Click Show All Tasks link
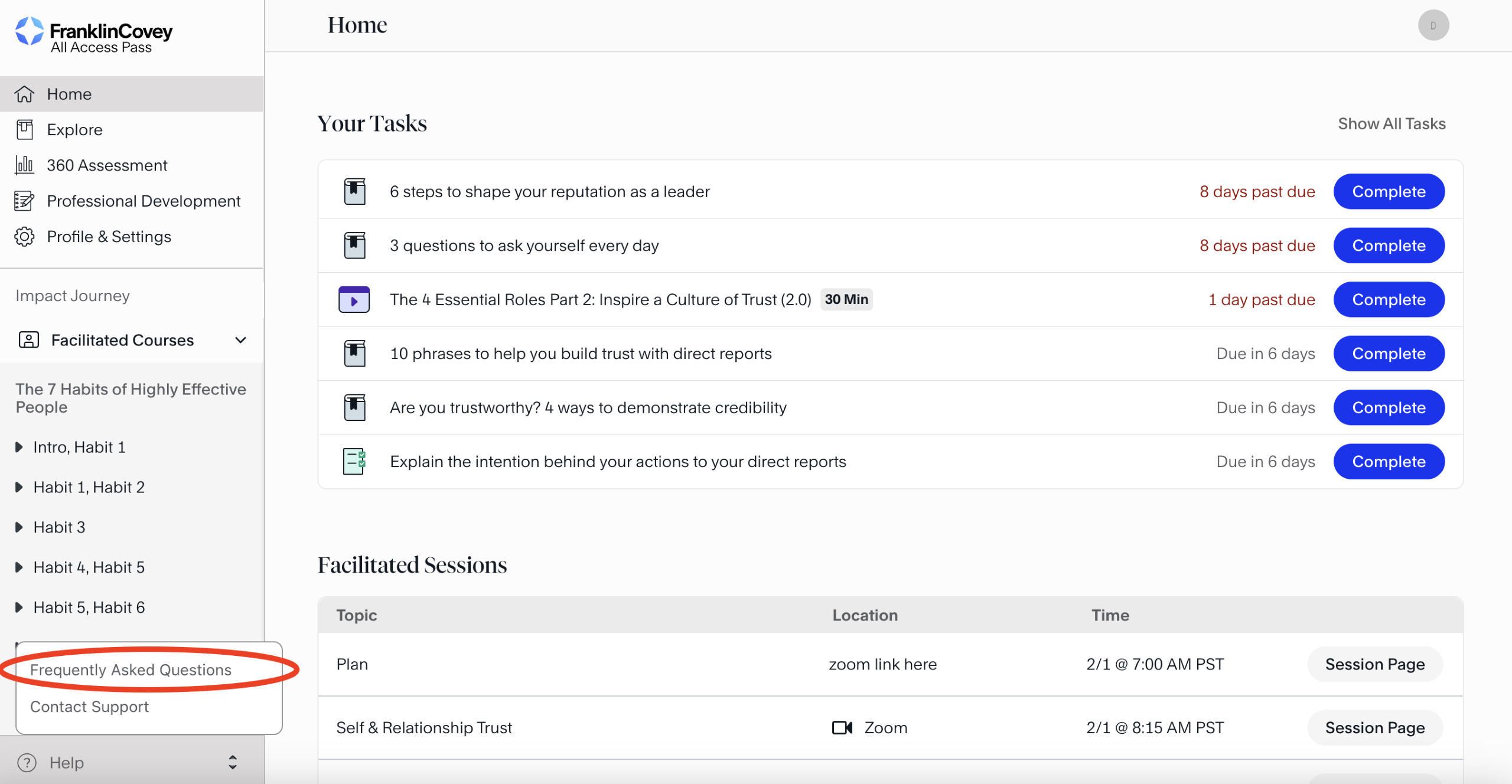This screenshot has width=1512, height=784. pos(1391,123)
